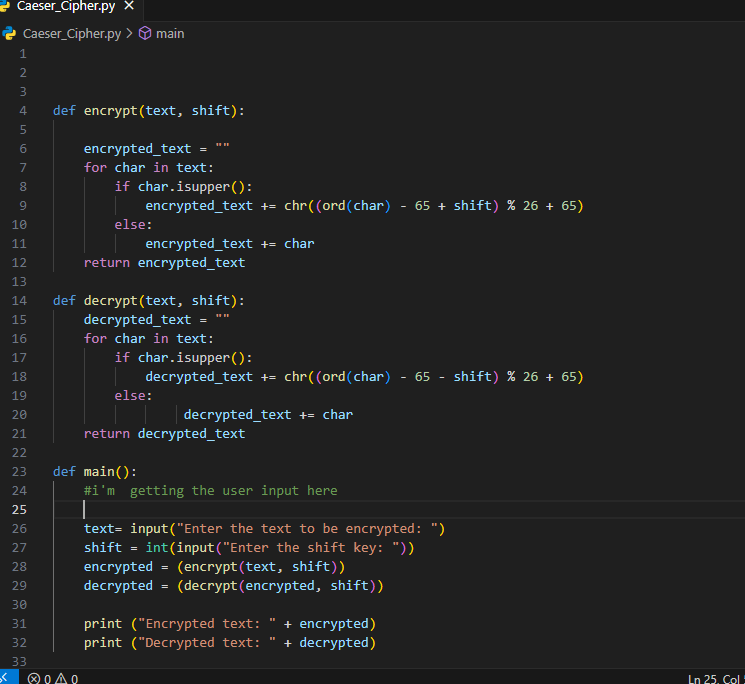
Task: Click 'encrypted_text += char' on line 11
Action: click(230, 244)
